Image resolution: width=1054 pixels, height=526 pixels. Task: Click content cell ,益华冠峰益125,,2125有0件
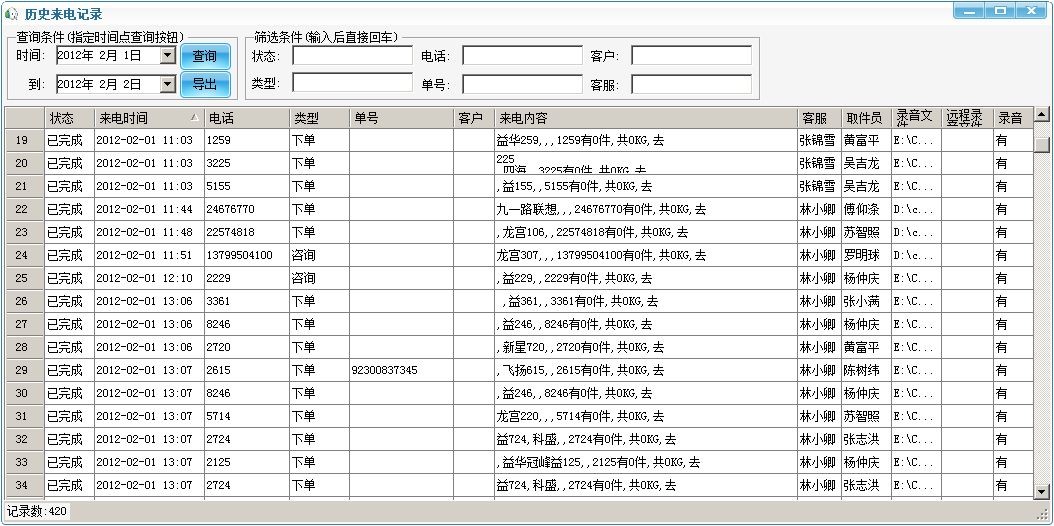[x=646, y=462]
